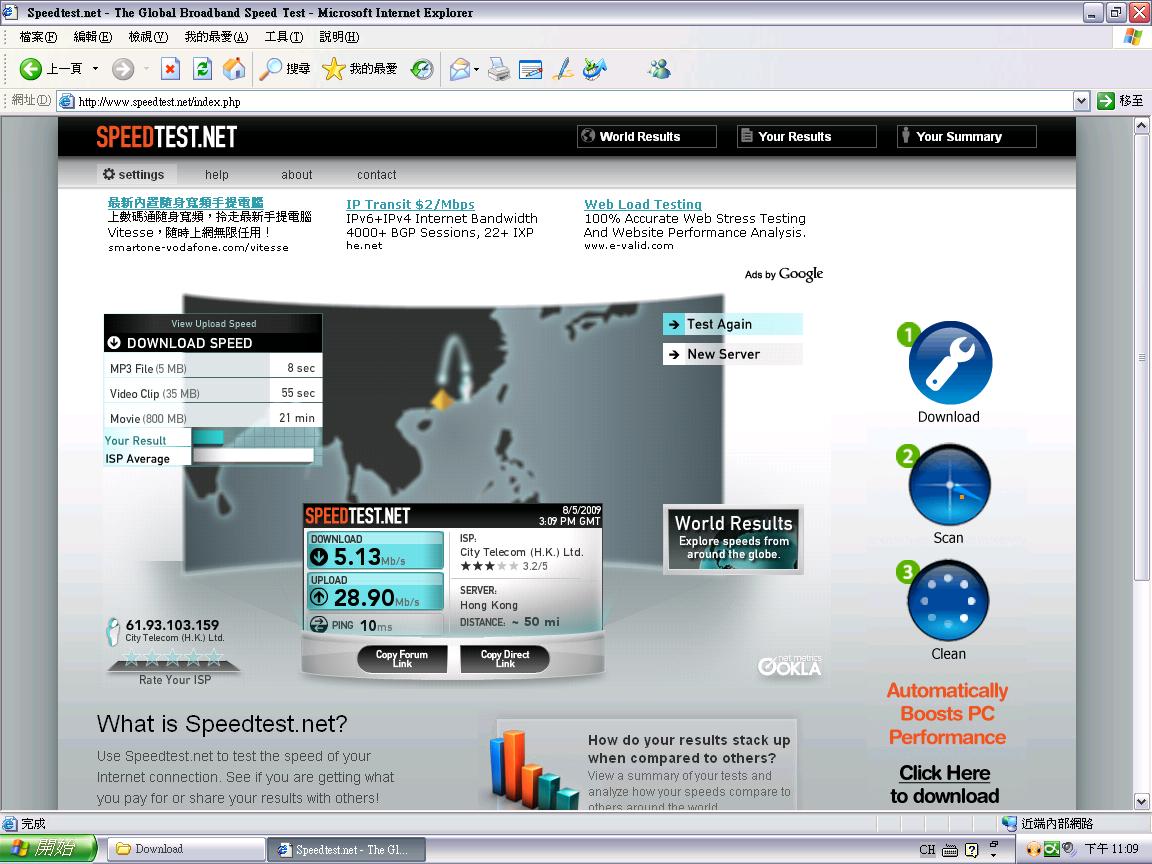Click the help link in Speedtest nav

click(217, 175)
